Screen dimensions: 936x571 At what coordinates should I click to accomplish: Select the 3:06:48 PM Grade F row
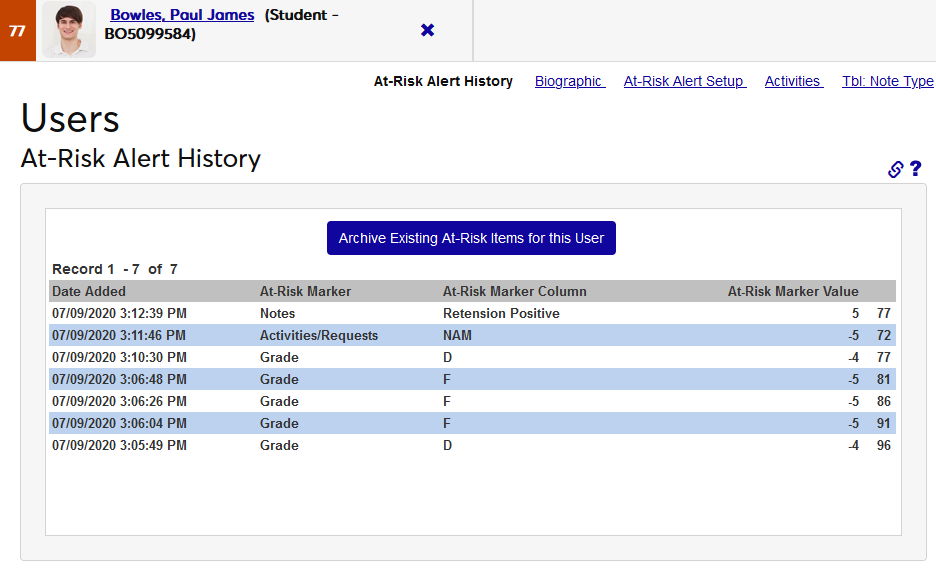pyautogui.click(x=472, y=379)
